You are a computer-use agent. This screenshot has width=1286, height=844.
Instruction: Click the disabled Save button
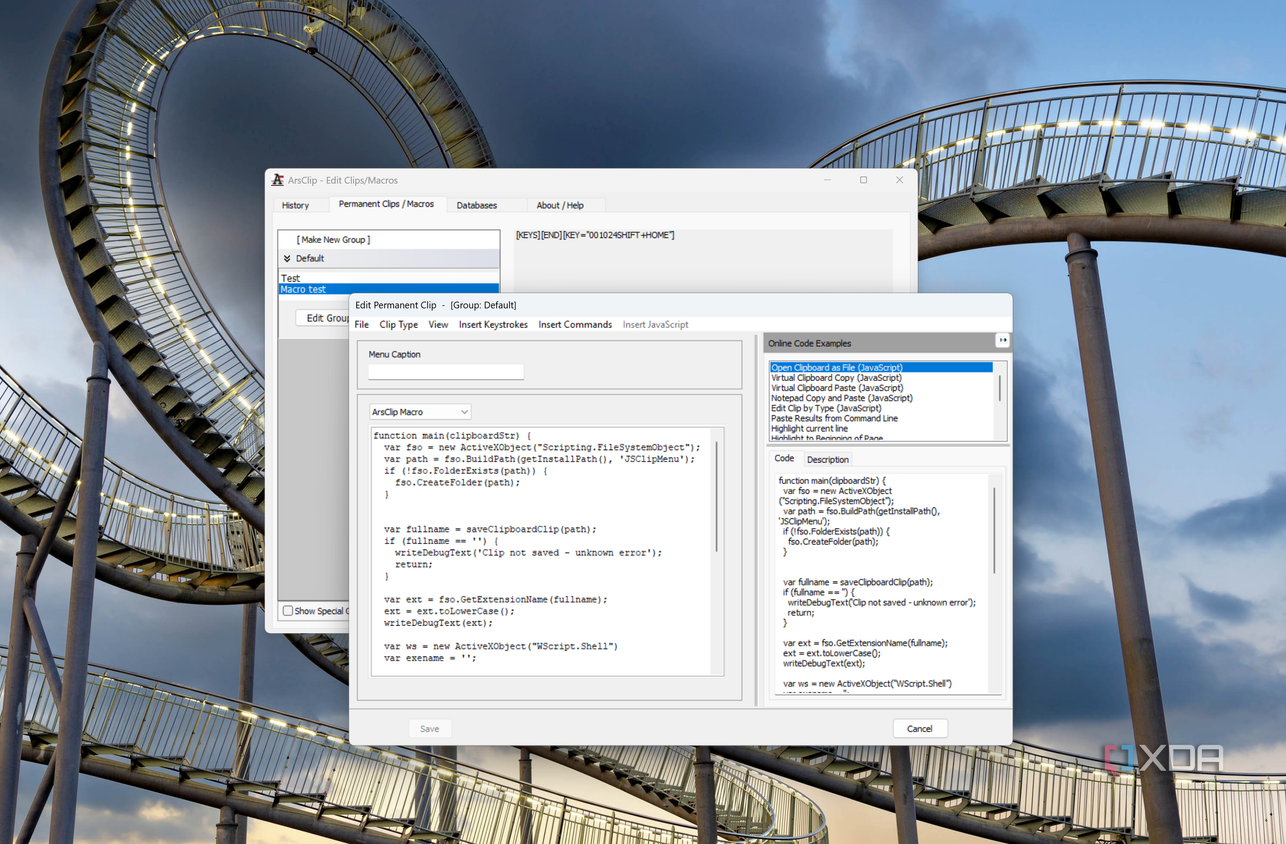tap(430, 729)
